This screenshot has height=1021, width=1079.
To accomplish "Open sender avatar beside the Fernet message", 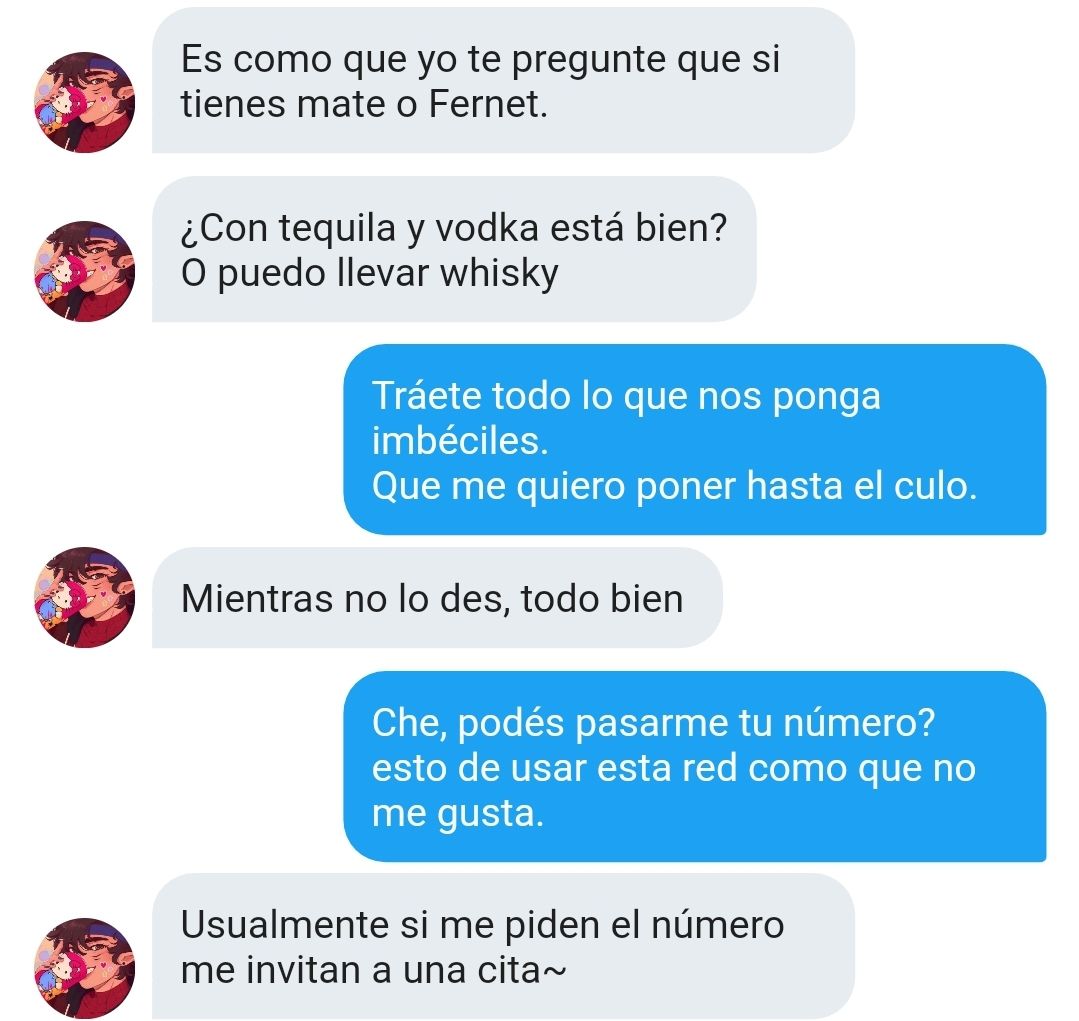I will click(x=84, y=102).
